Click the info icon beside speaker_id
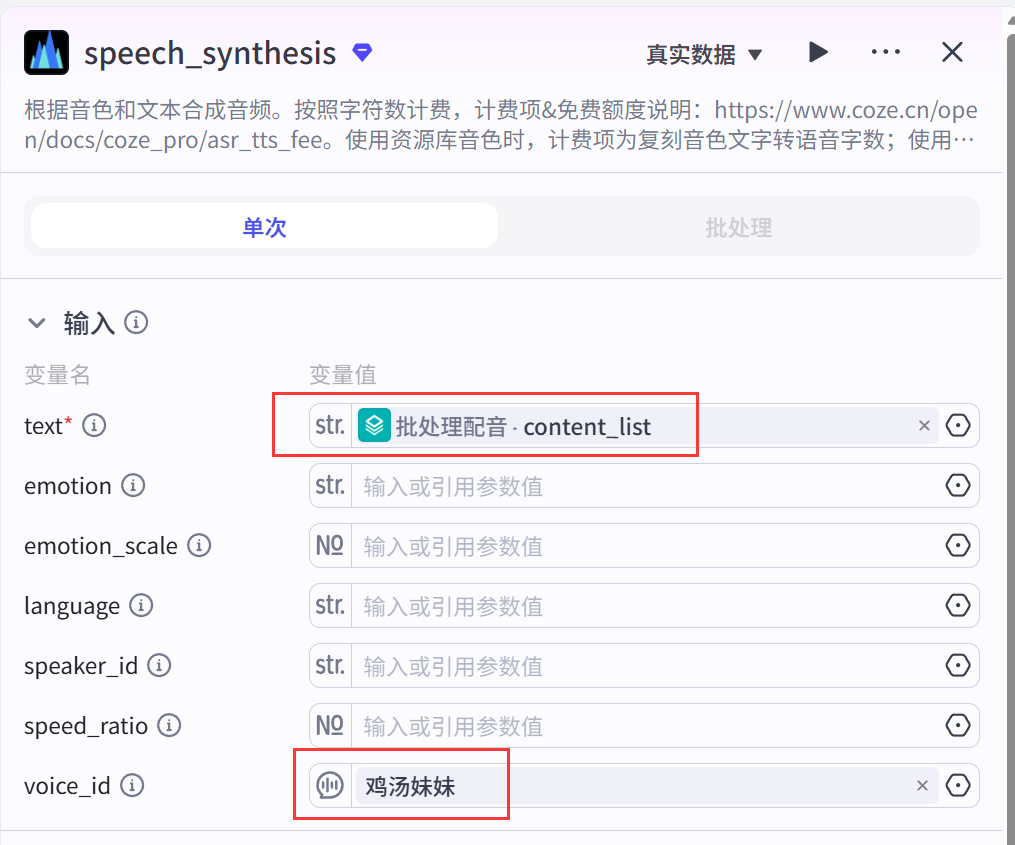The width and height of the screenshot is (1015, 845). coord(159,666)
